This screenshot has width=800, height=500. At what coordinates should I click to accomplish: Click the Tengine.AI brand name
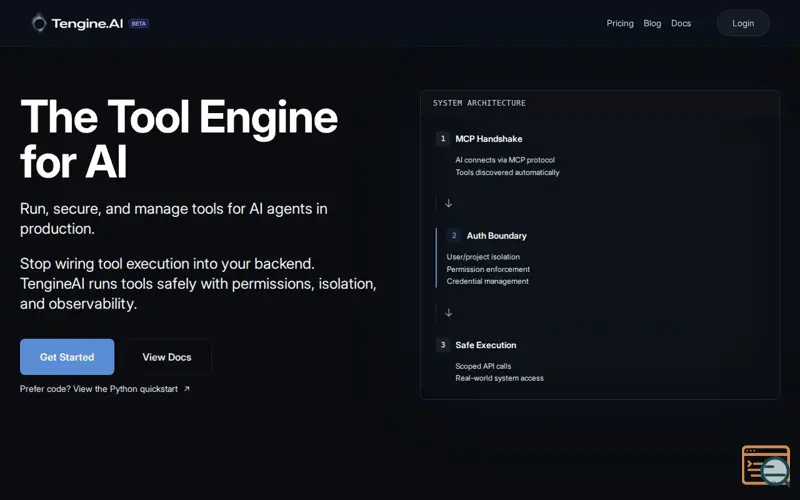click(87, 23)
